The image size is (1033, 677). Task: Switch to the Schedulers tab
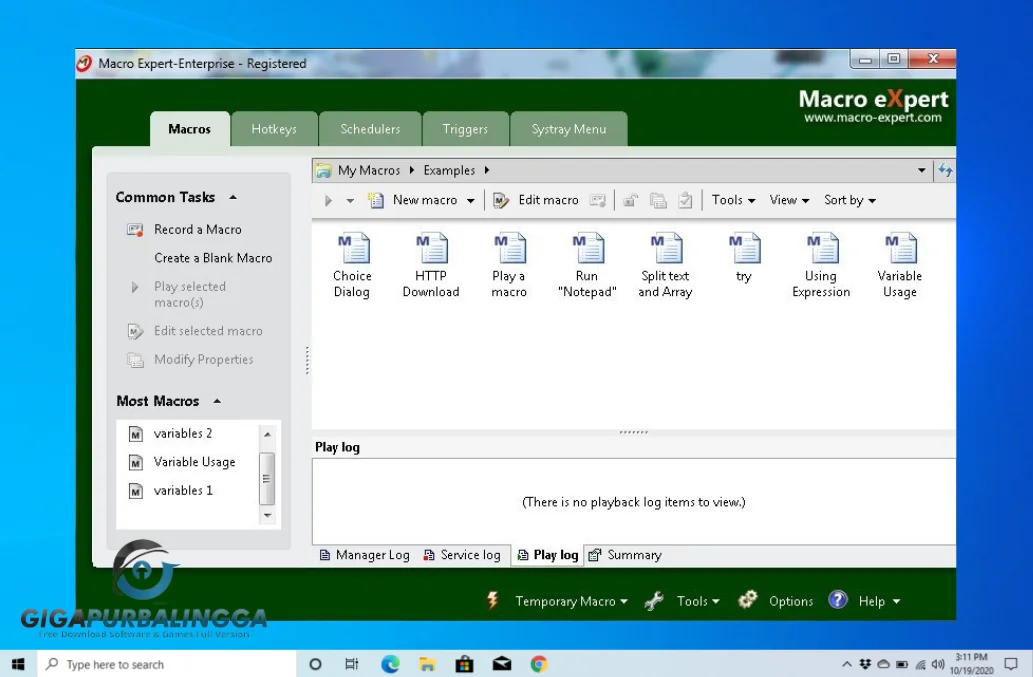point(370,129)
